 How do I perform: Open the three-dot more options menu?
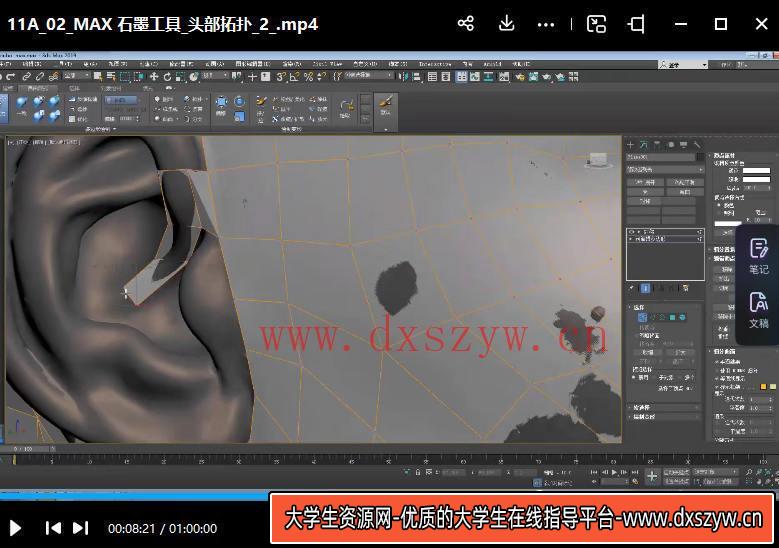coord(545,25)
